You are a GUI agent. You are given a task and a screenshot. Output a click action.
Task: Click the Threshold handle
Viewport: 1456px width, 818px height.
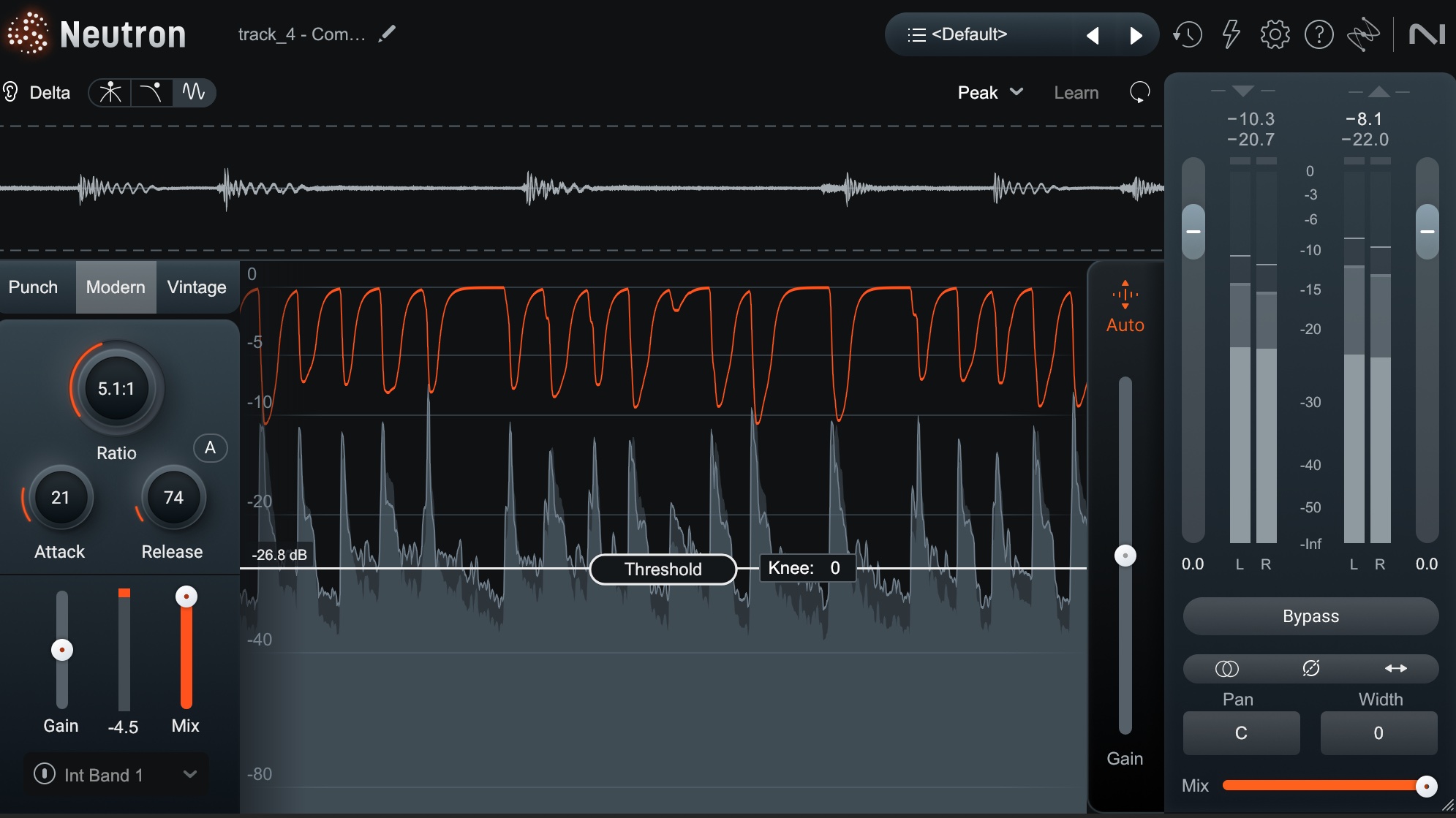pyautogui.click(x=663, y=569)
